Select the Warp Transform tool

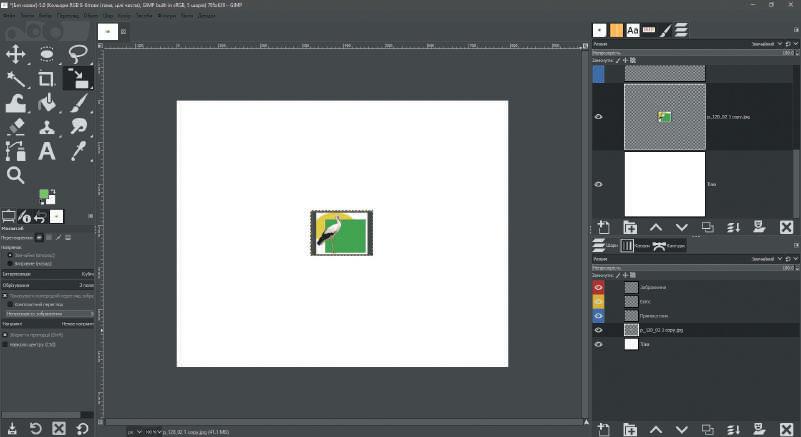pos(16,103)
